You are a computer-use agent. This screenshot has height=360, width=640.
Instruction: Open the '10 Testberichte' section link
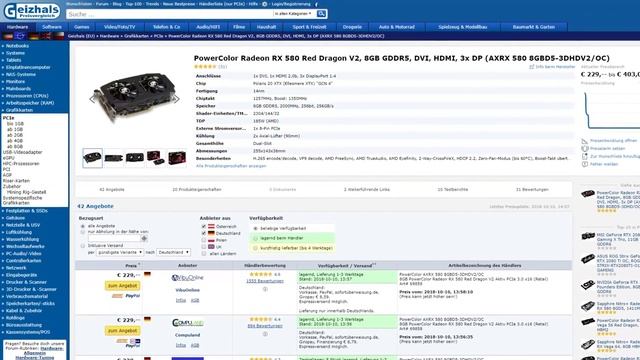coord(453,189)
